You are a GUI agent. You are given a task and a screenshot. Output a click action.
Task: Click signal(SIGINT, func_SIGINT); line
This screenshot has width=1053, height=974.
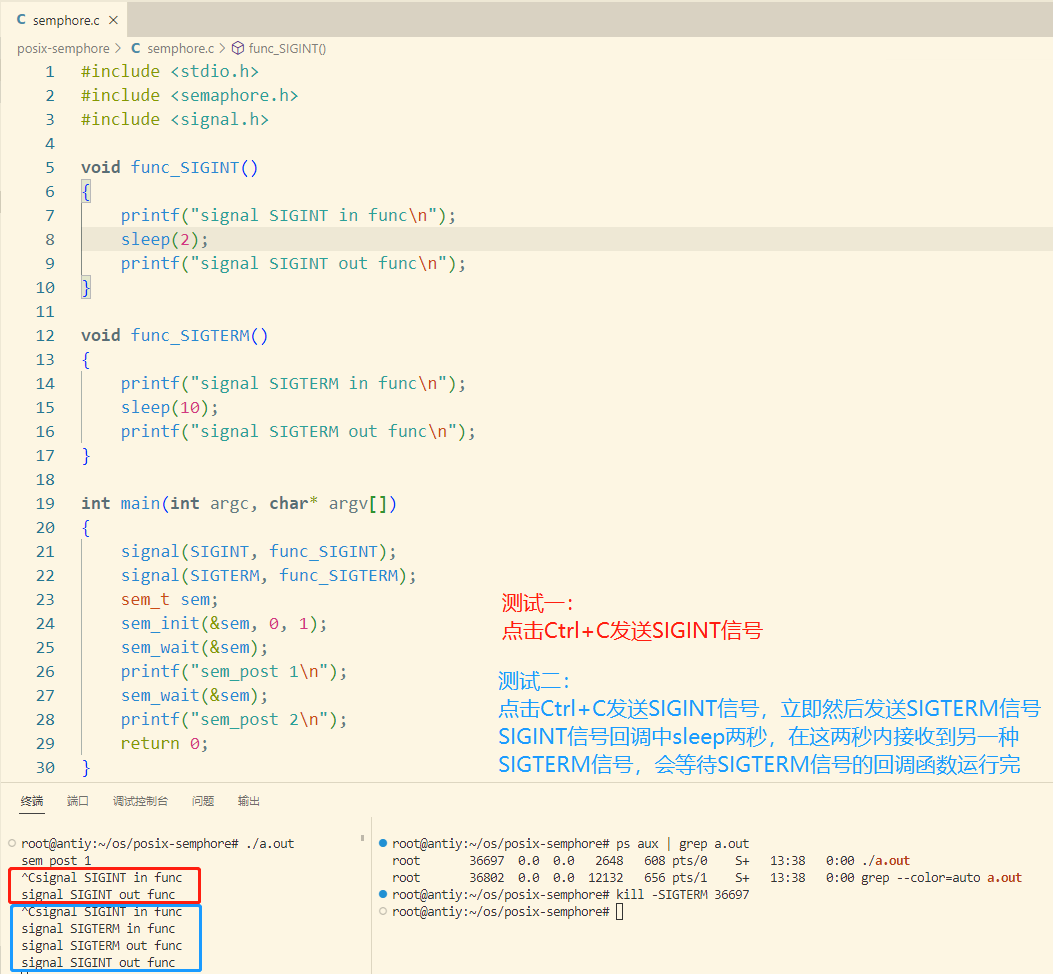pos(259,551)
